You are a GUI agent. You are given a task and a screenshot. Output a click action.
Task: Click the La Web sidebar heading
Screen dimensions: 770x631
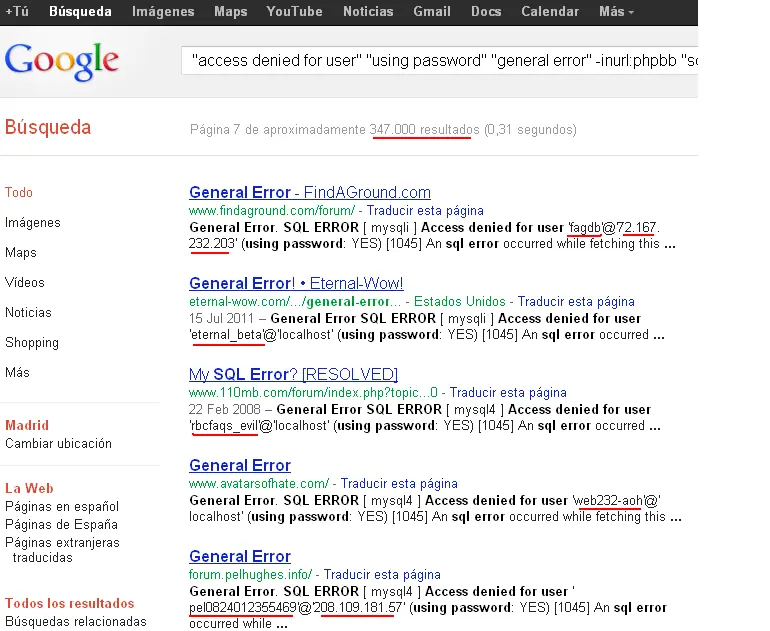pos(29,488)
